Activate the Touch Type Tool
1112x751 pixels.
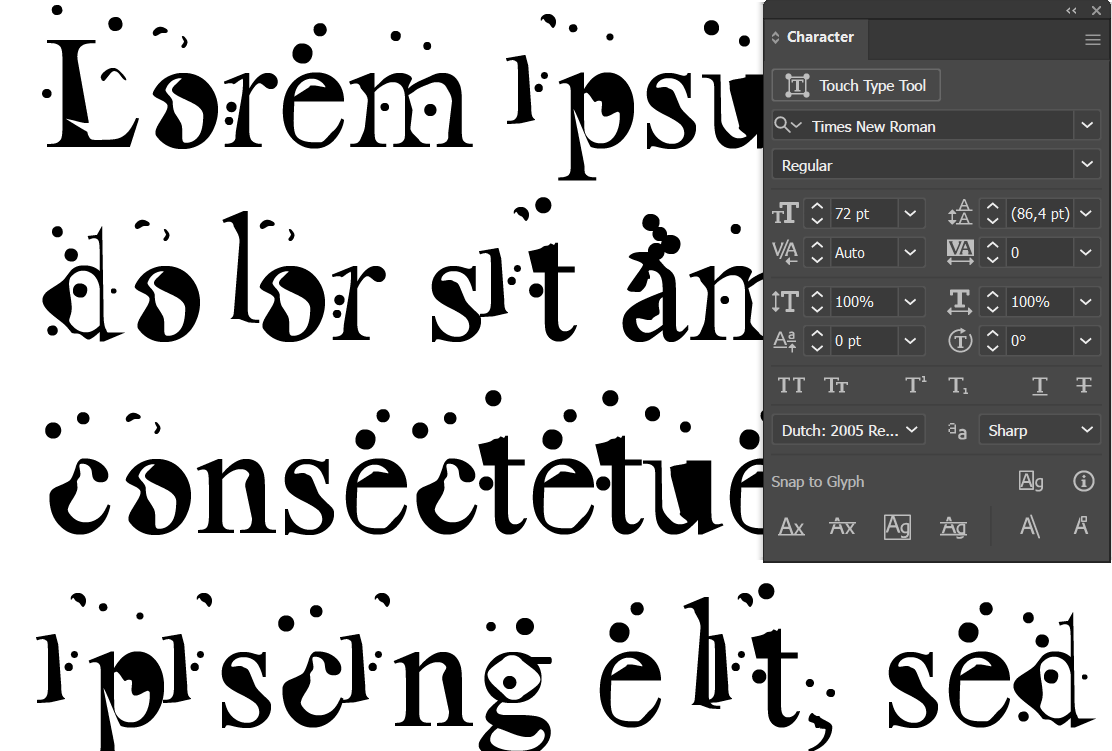(x=856, y=85)
